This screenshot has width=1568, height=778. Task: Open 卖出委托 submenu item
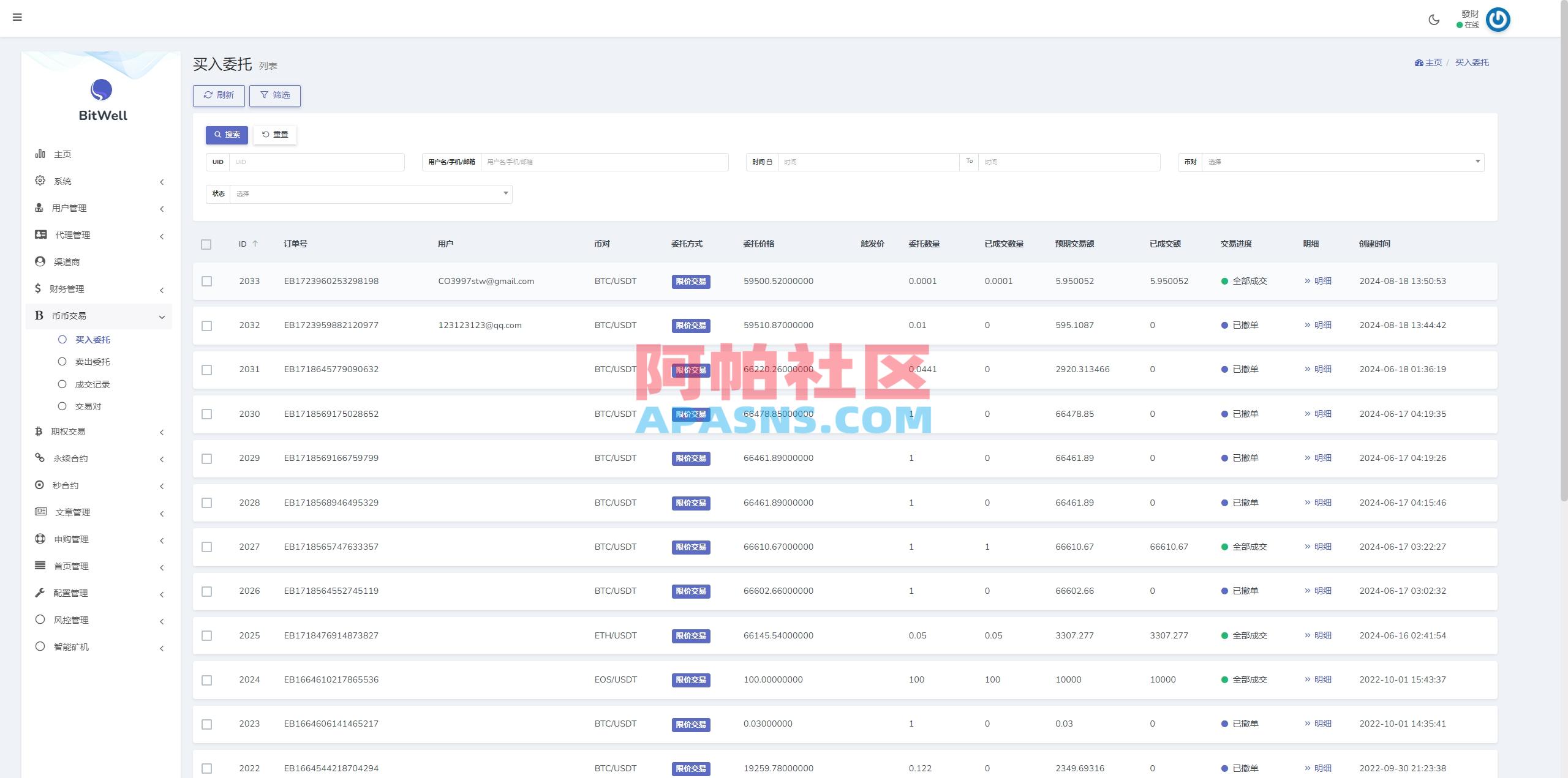[92, 362]
